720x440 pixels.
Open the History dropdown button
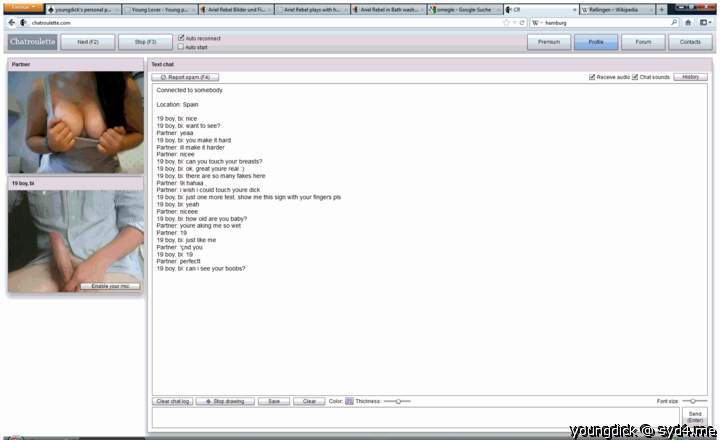click(x=690, y=77)
